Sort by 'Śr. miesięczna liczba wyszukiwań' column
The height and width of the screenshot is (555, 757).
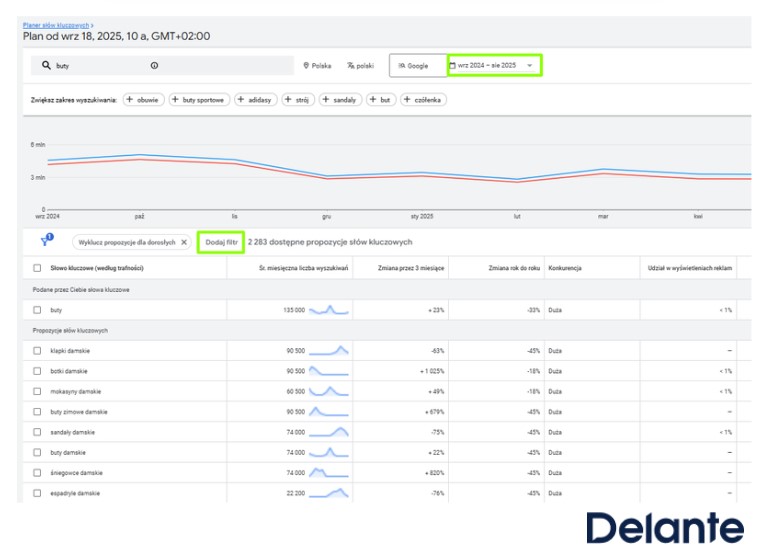[x=302, y=268]
